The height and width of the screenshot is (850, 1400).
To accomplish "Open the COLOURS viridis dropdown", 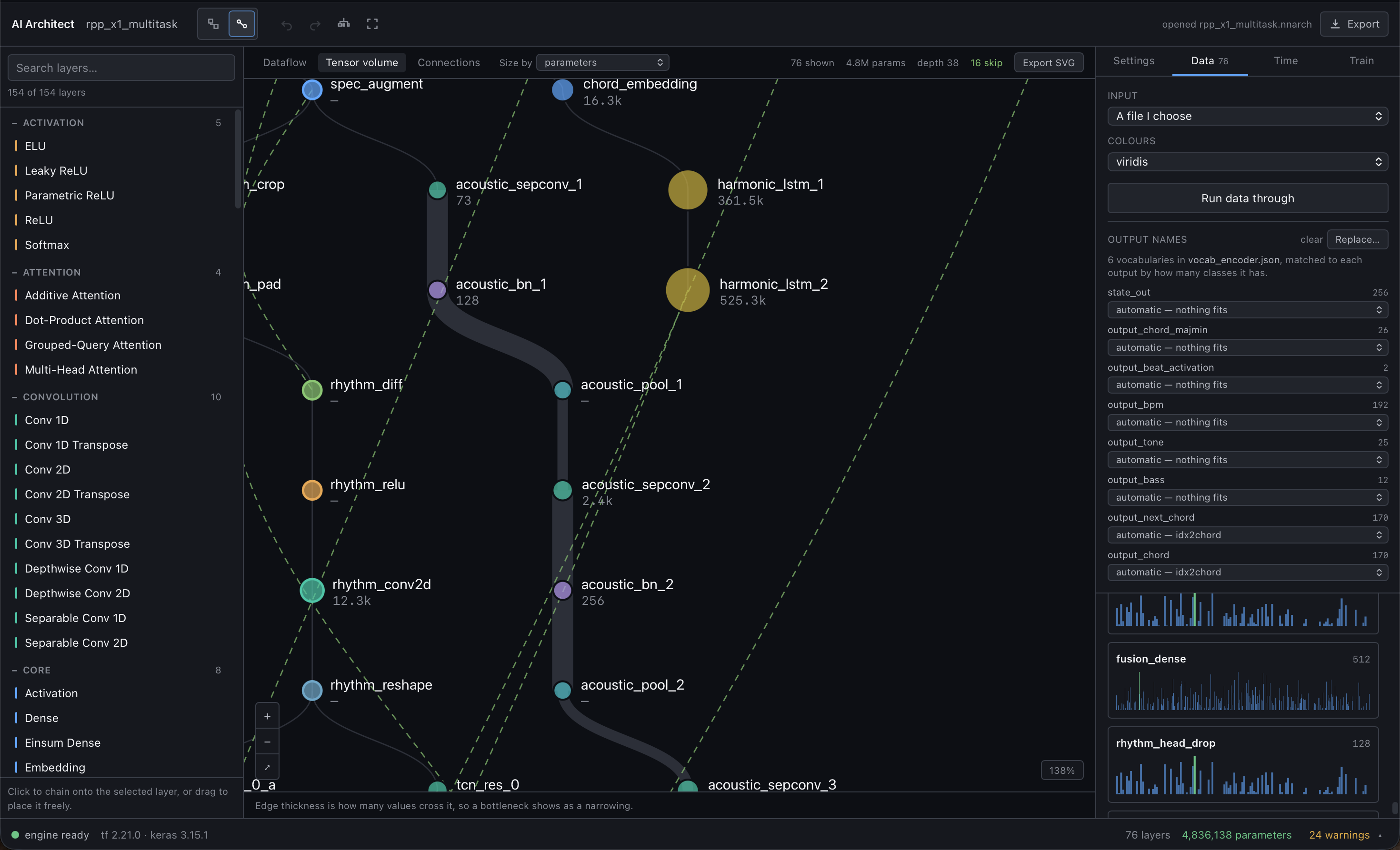I will click(x=1248, y=162).
